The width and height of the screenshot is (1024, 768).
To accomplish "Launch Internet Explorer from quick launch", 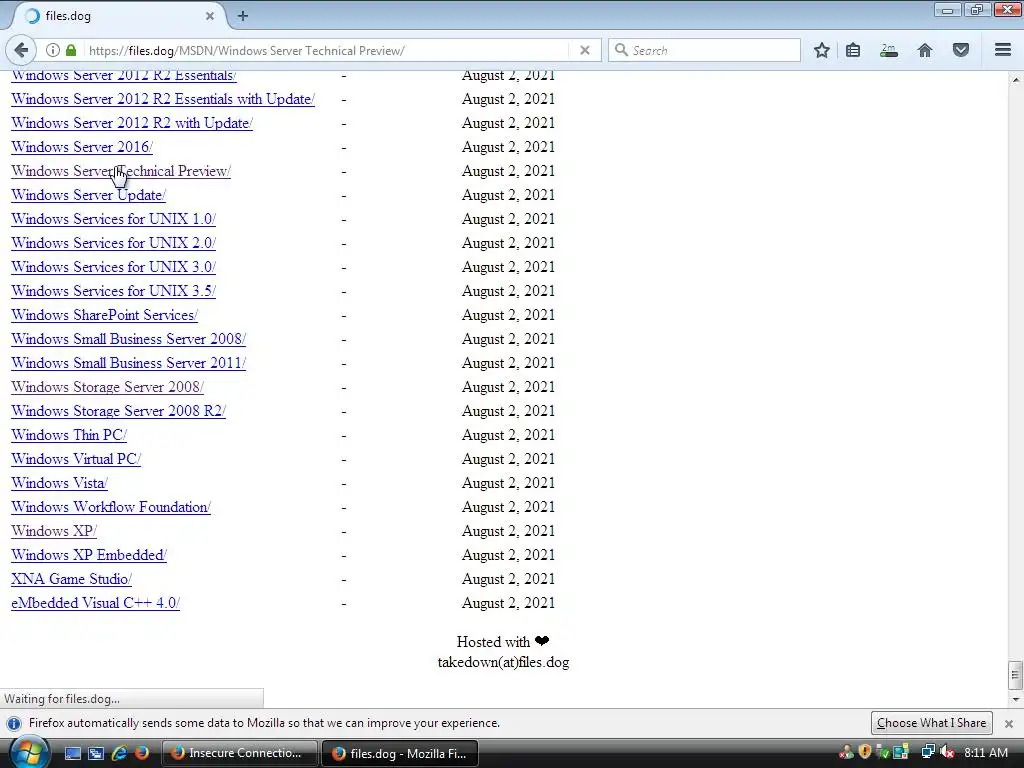I will point(119,753).
